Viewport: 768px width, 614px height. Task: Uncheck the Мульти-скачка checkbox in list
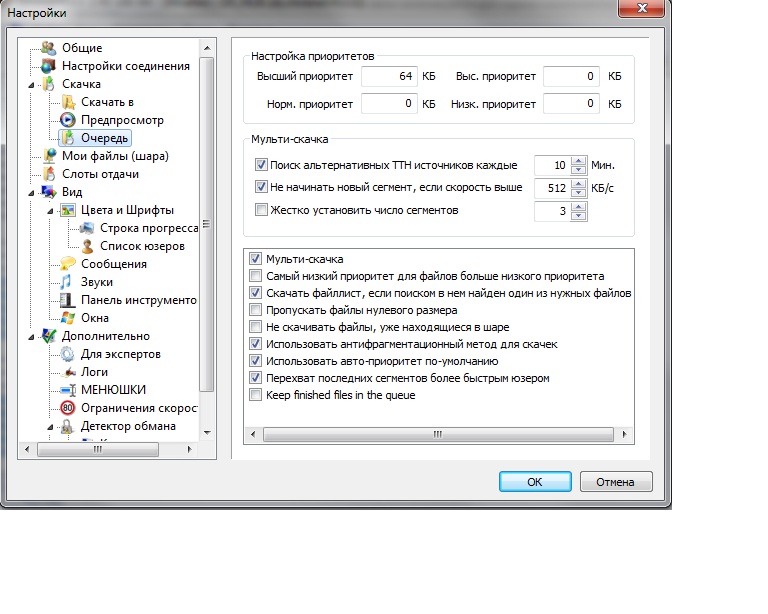coord(256,259)
